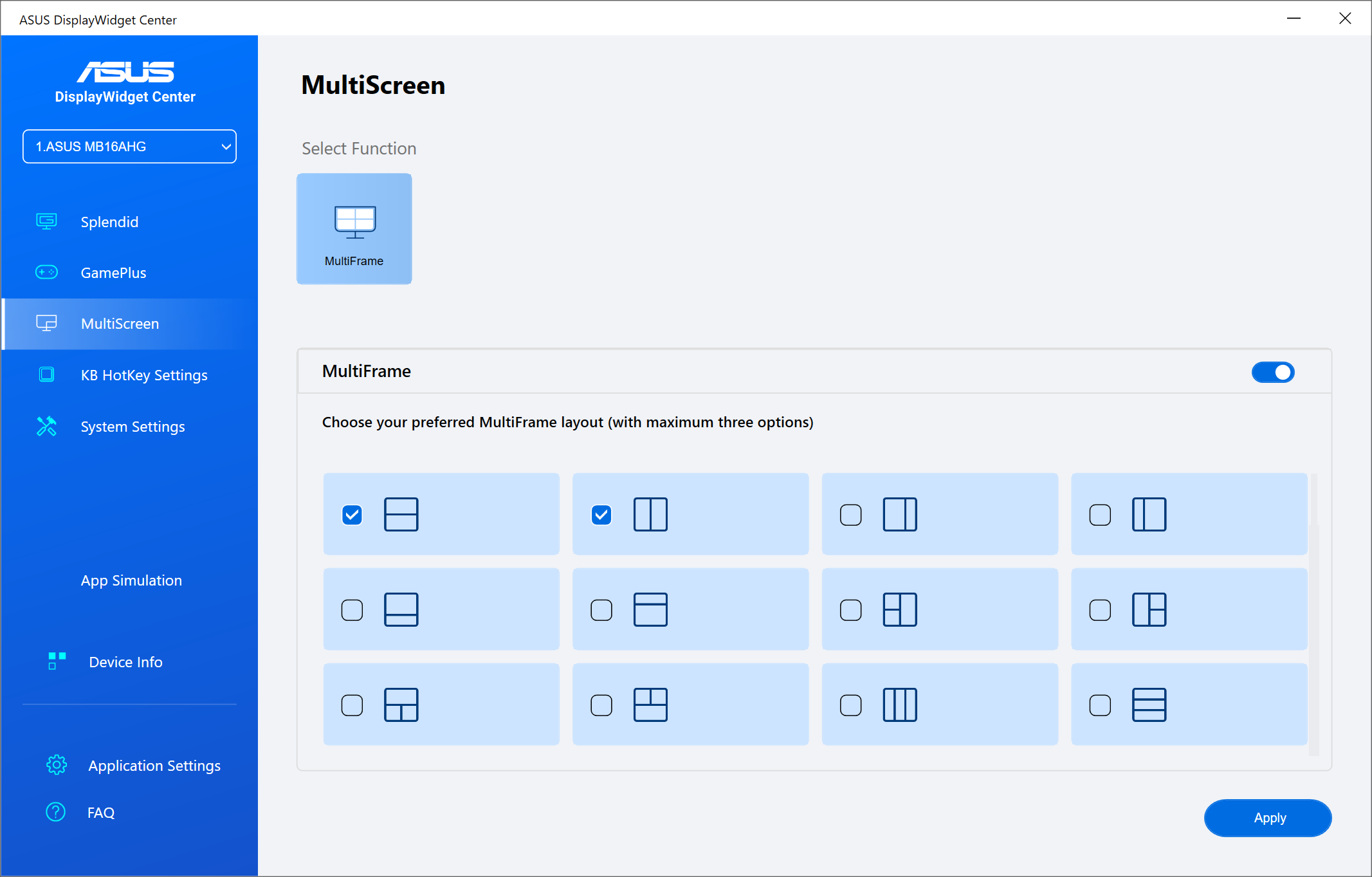This screenshot has width=1372, height=877.
Task: Select the MultiFrame layout icon
Action: coord(355,228)
